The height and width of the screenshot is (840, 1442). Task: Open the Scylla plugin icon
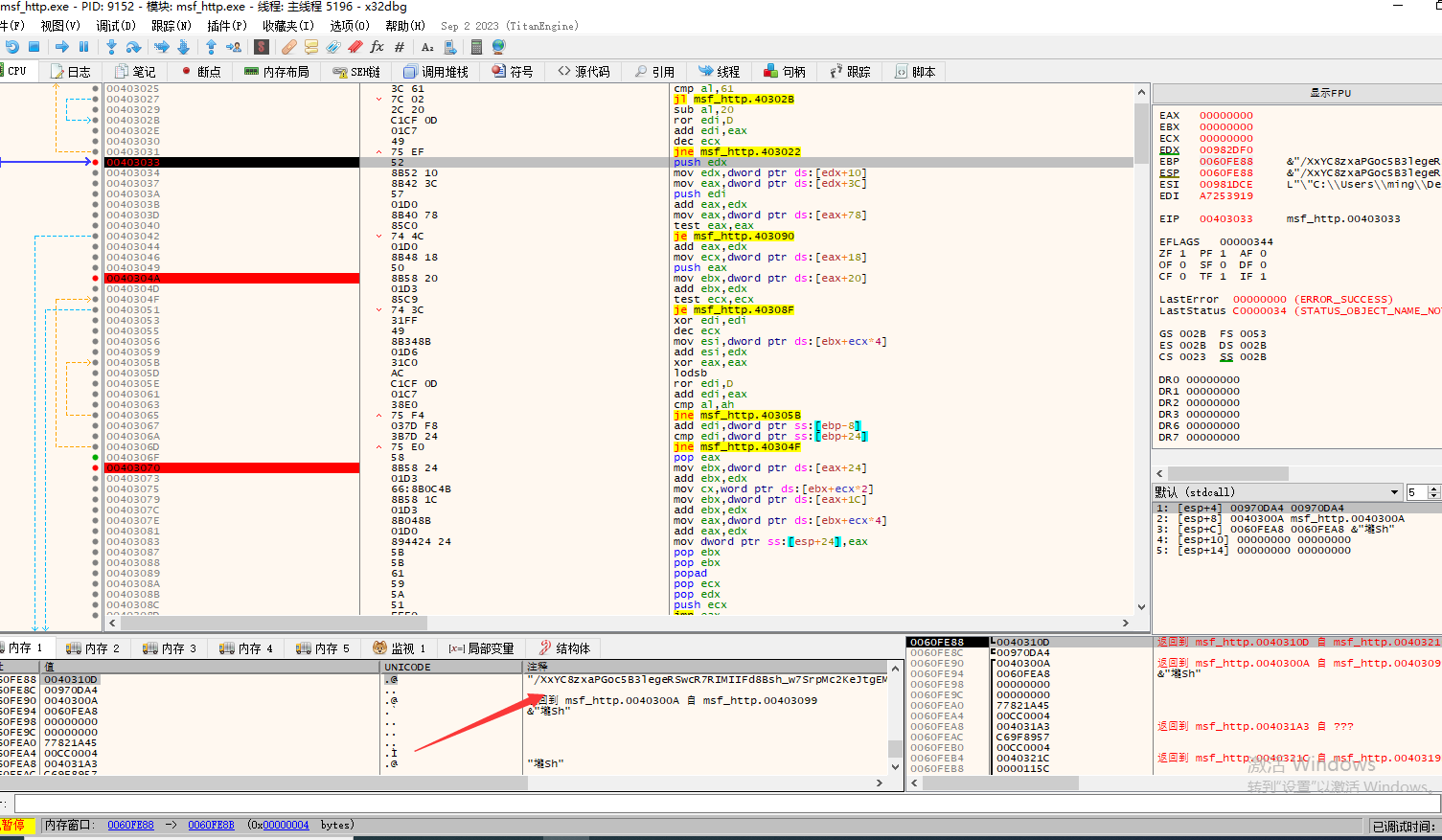261,46
